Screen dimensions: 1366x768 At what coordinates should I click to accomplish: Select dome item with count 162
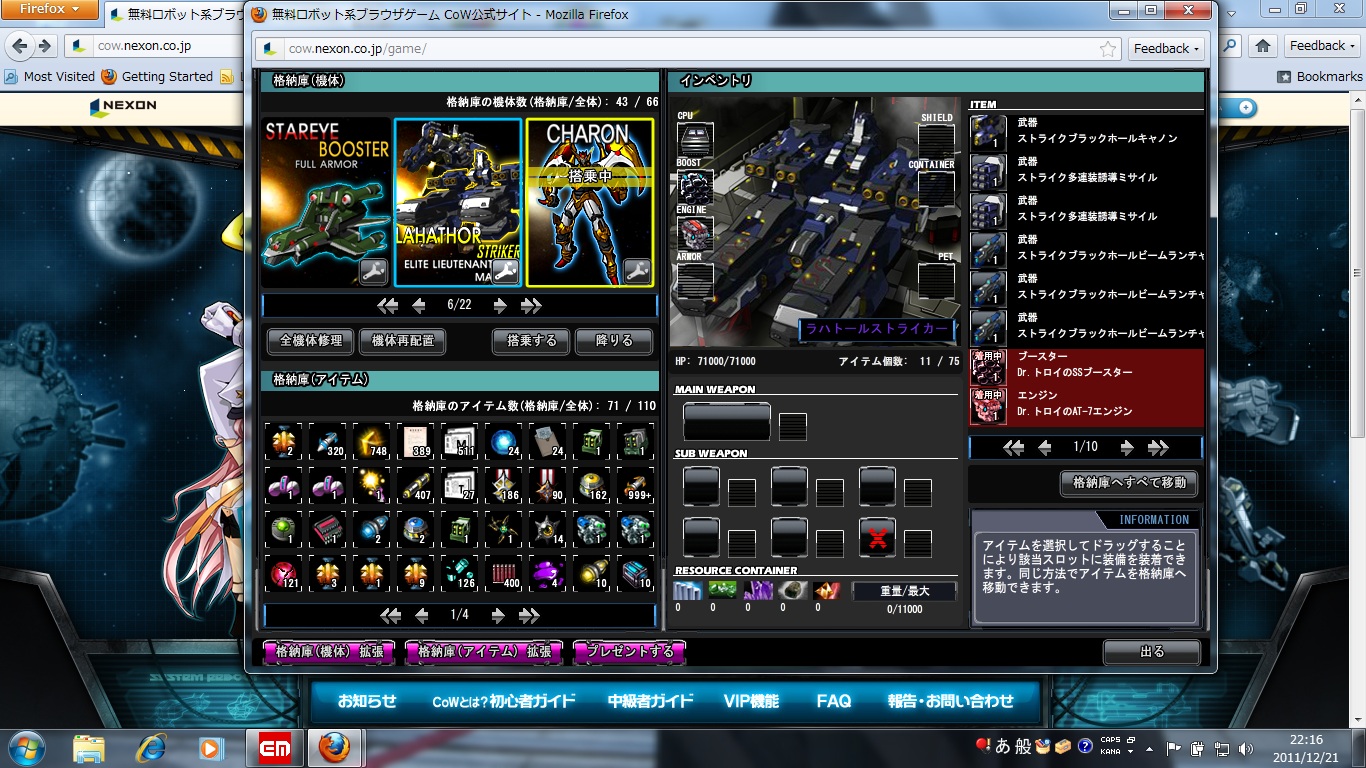(x=592, y=484)
